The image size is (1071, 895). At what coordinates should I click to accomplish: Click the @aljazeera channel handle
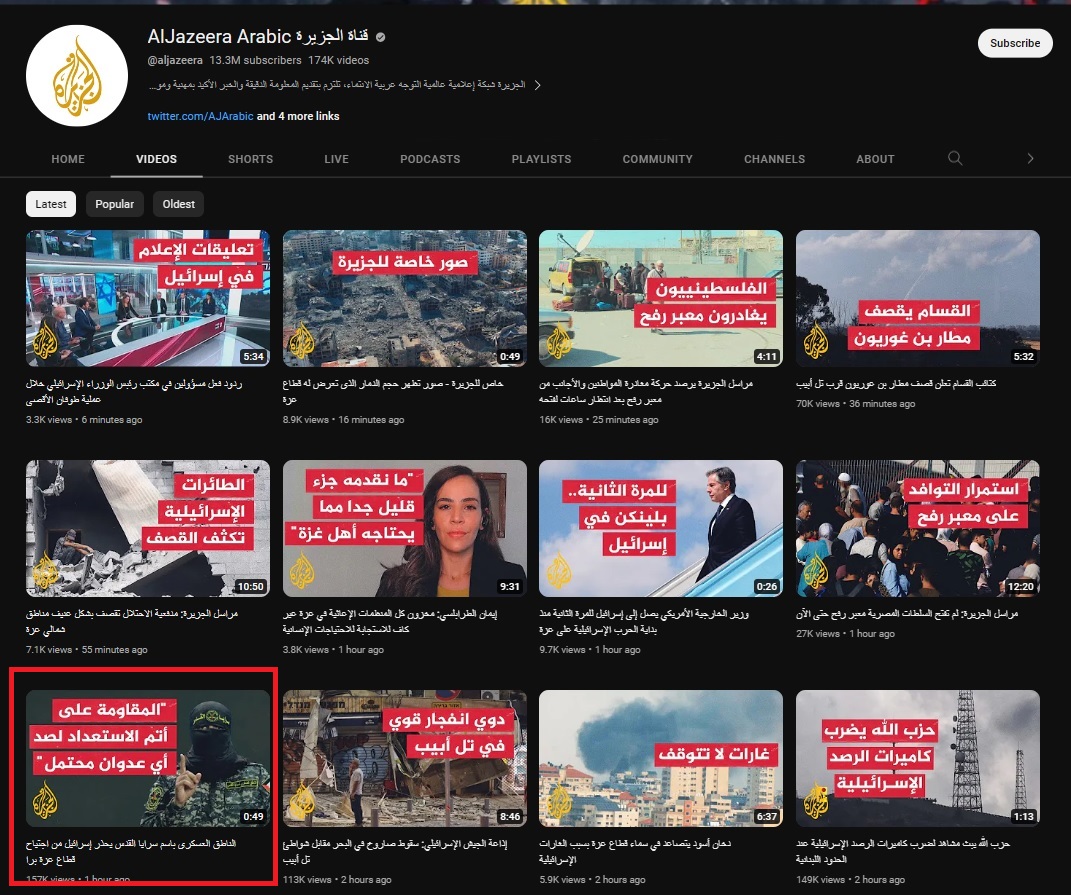(175, 60)
